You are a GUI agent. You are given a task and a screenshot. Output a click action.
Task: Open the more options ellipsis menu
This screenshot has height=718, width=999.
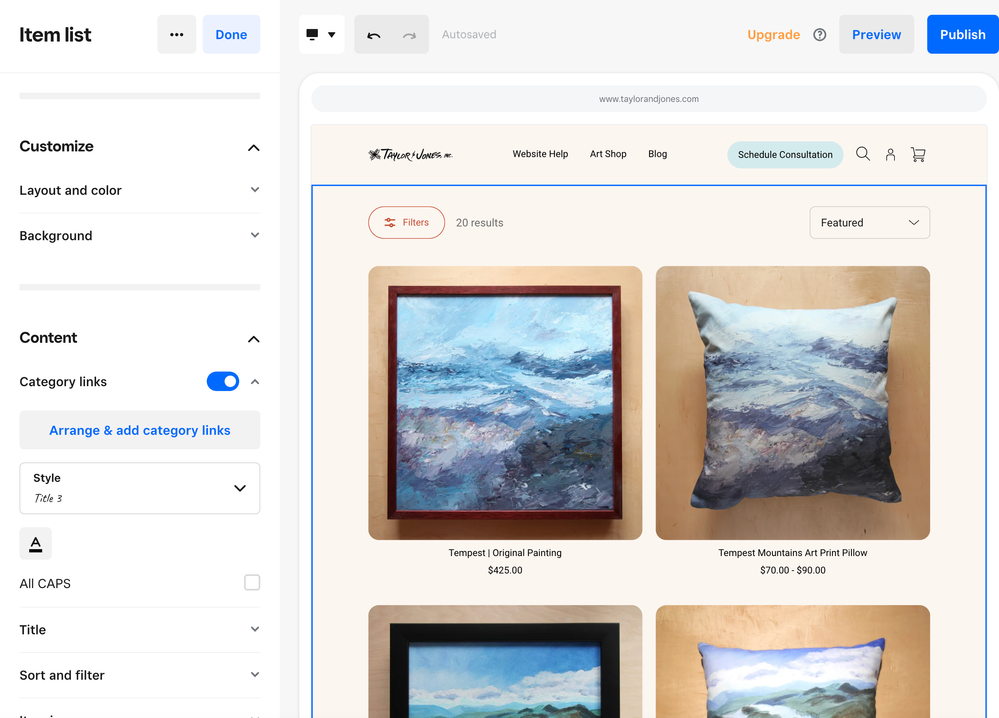176,34
